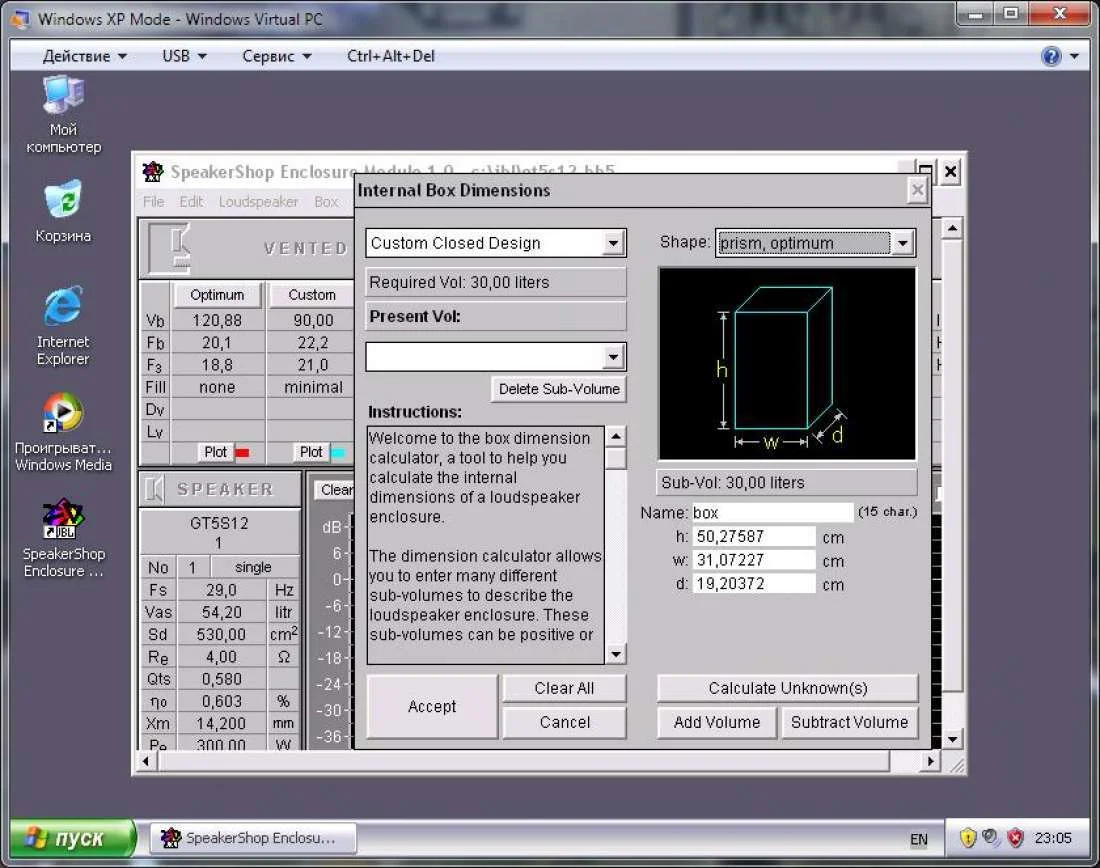Viewport: 1100px width, 868px height.
Task: Click the Subtract Volume button
Action: tap(849, 722)
